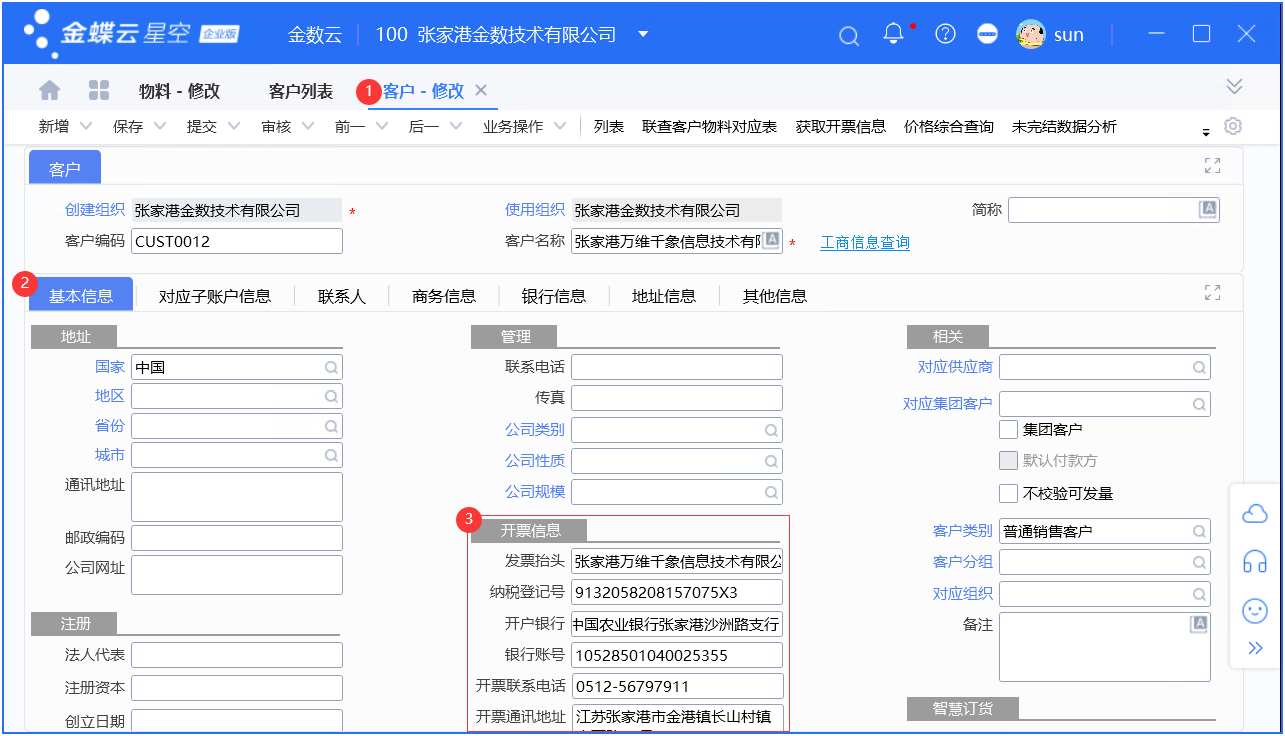This screenshot has width=1285, height=736.
Task: Toggle the 默认付款方 checkbox
Action: (1008, 461)
